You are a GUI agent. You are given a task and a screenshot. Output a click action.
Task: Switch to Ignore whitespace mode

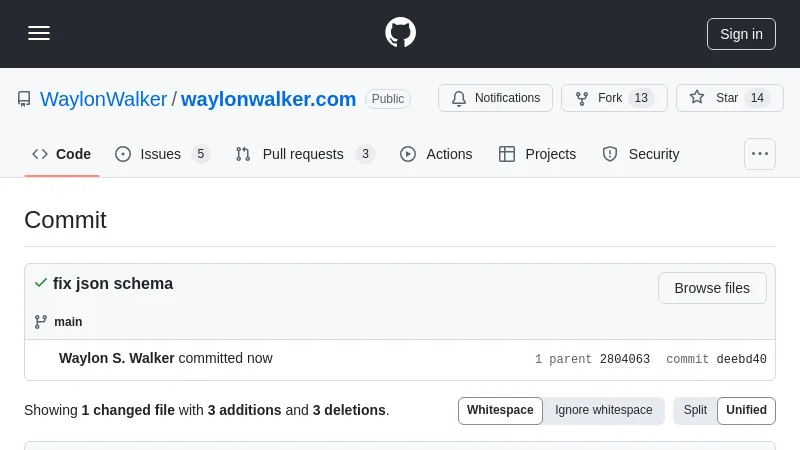click(604, 410)
